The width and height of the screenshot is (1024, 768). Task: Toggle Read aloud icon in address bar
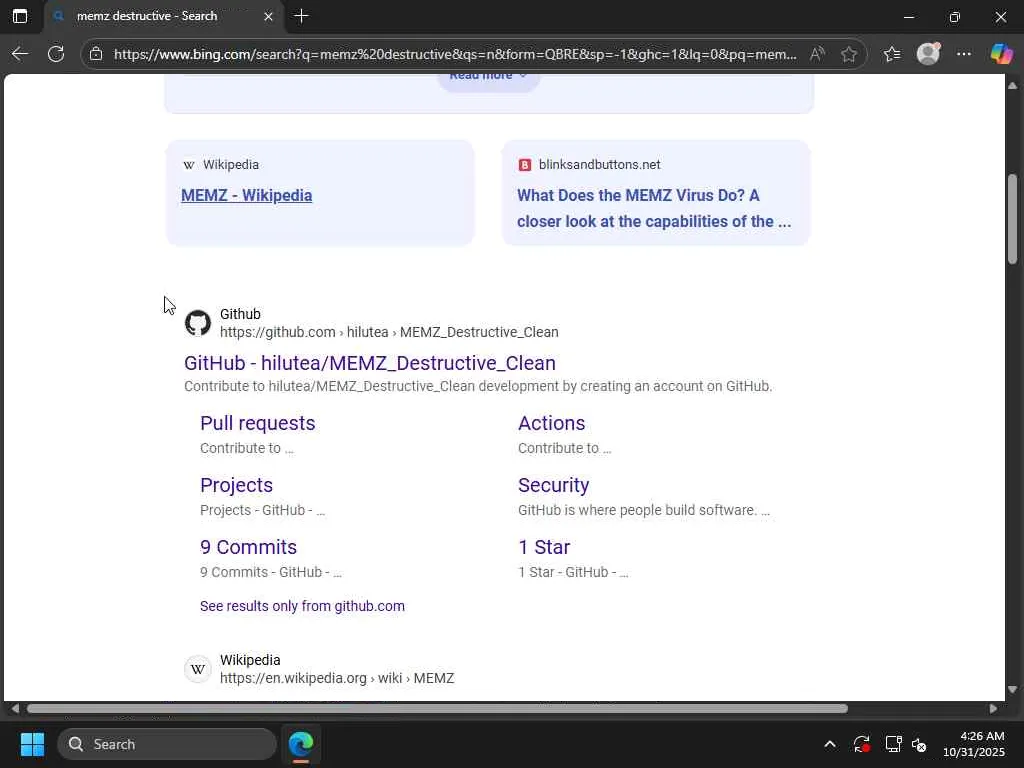tap(817, 54)
